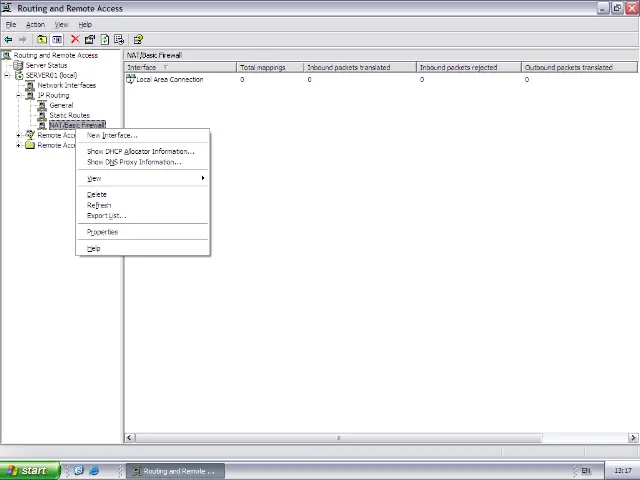Choose Export List... from context menu

point(143,216)
